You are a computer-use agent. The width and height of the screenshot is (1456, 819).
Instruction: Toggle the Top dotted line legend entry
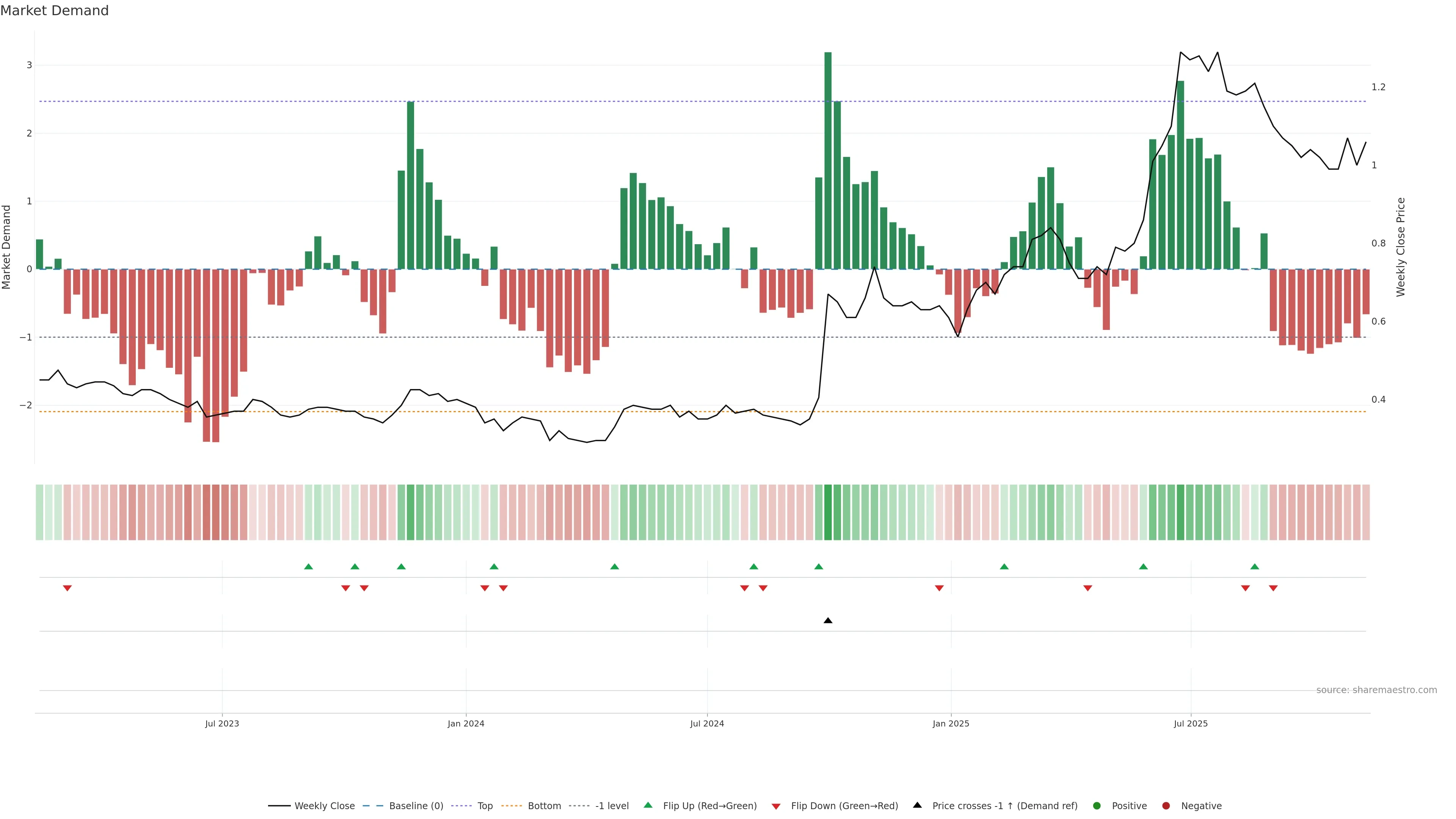point(485,805)
